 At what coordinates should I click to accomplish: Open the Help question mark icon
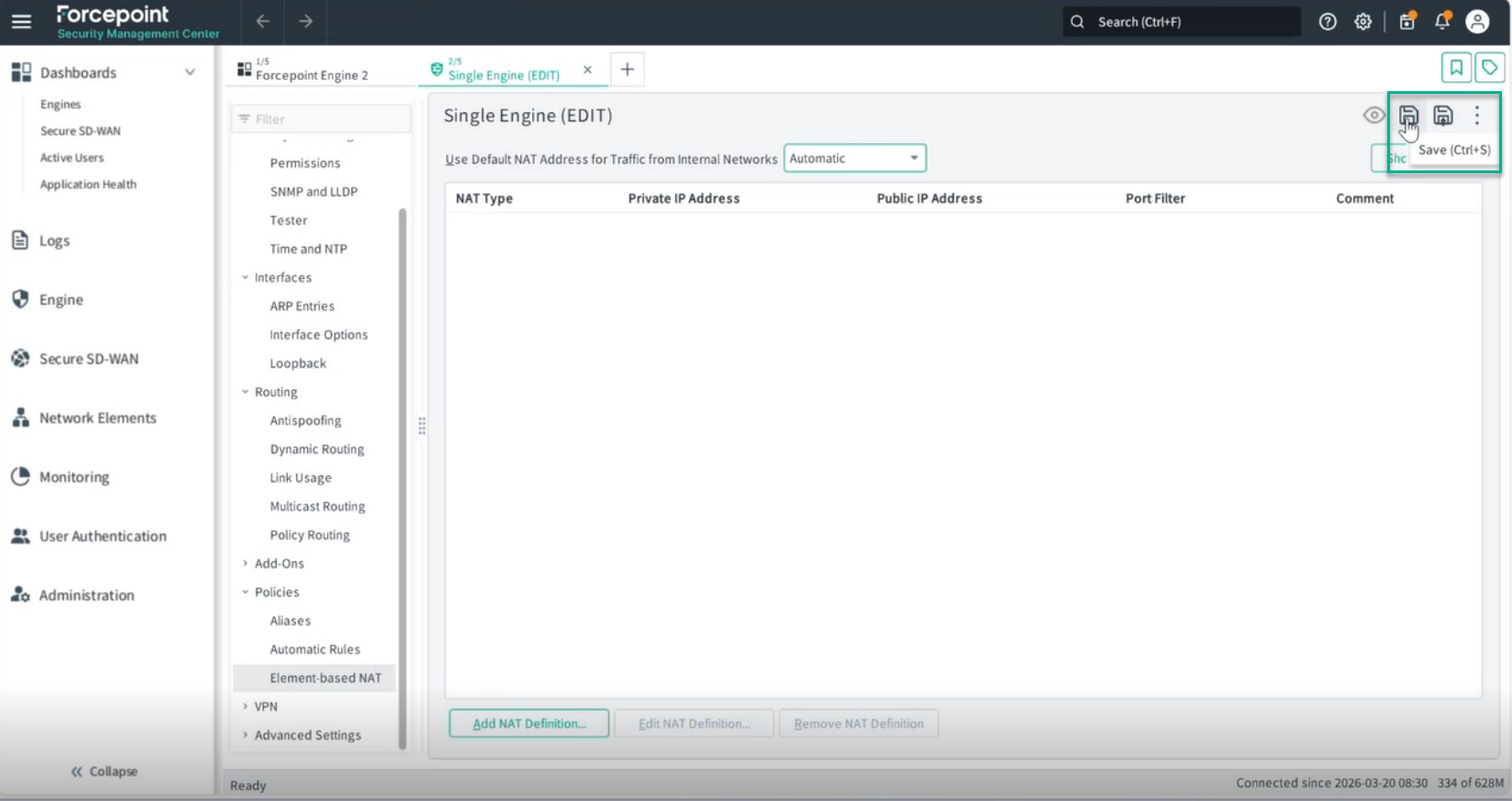pyautogui.click(x=1328, y=22)
